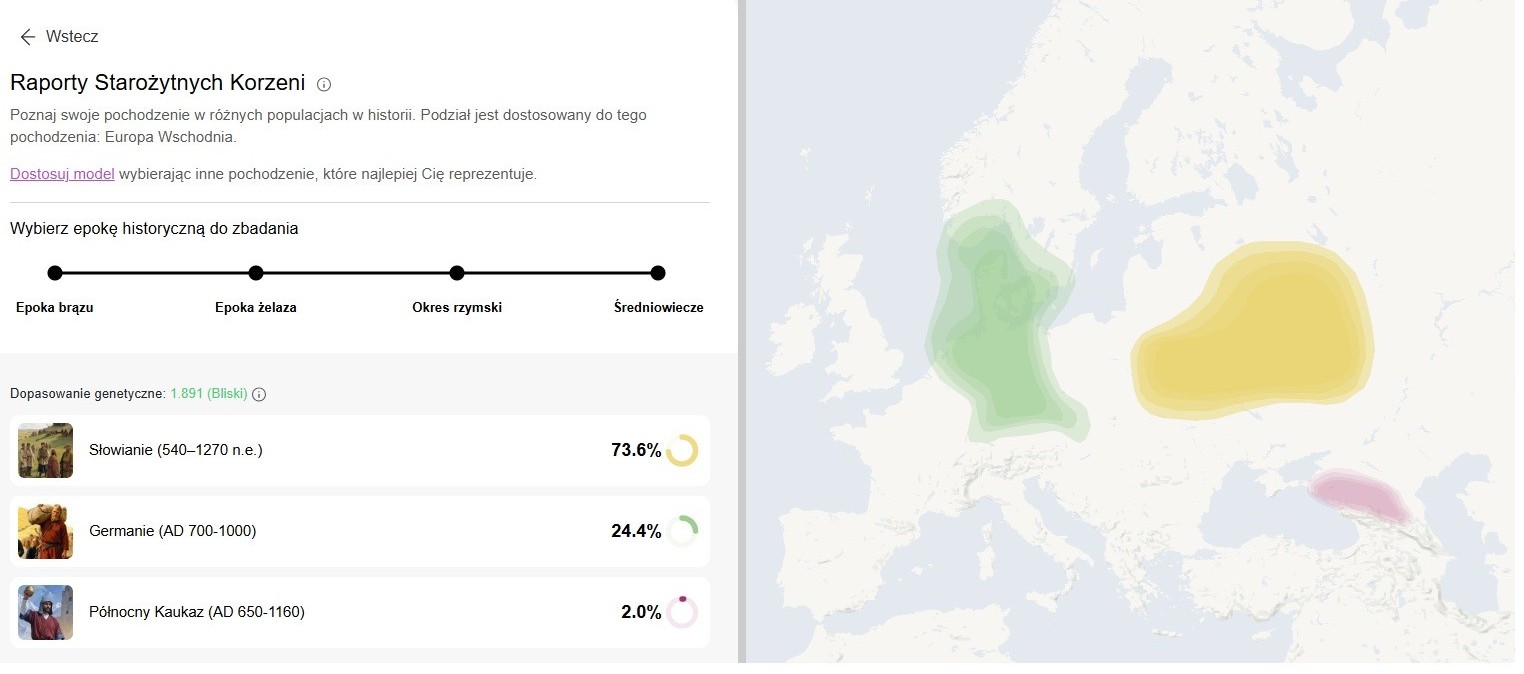Go back using Wstecz label
Image resolution: width=1524 pixels, height=674 pixels.
pyautogui.click(x=72, y=37)
